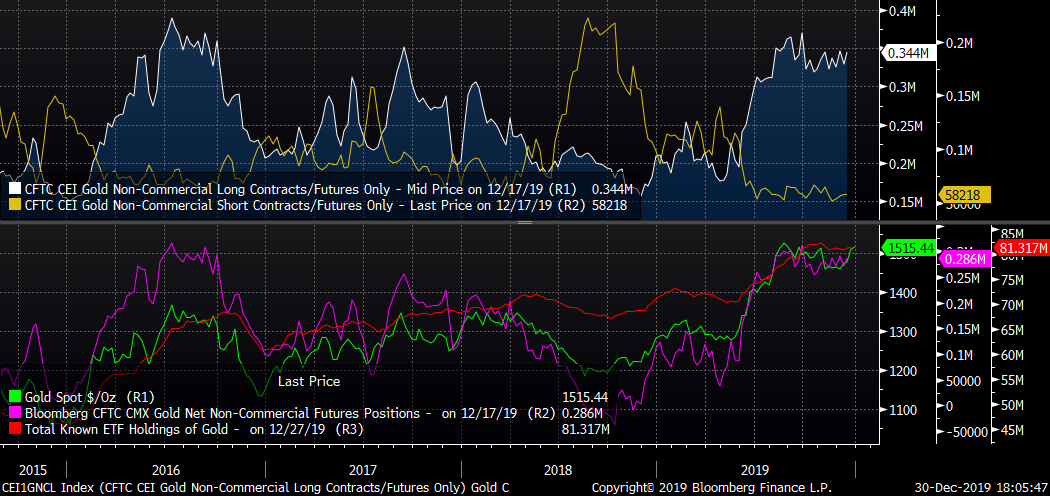Click the 1400 gold price axis label
1050x496 pixels.
(903, 293)
